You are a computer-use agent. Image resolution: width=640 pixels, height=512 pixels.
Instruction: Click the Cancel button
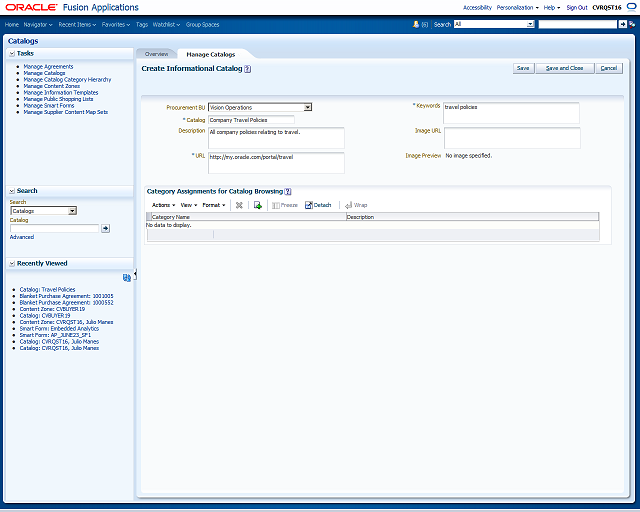609,69
